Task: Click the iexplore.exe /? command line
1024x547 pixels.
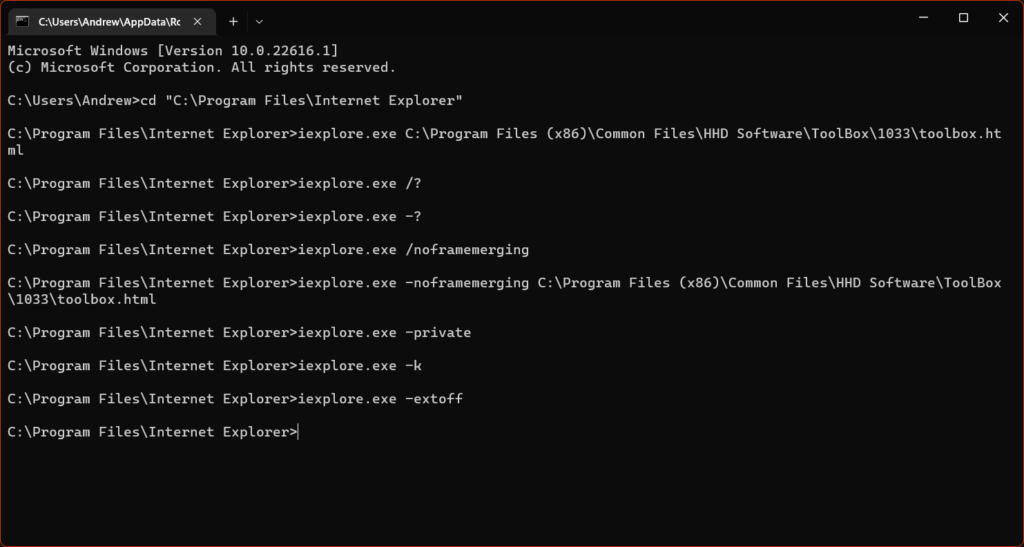Action: [214, 183]
